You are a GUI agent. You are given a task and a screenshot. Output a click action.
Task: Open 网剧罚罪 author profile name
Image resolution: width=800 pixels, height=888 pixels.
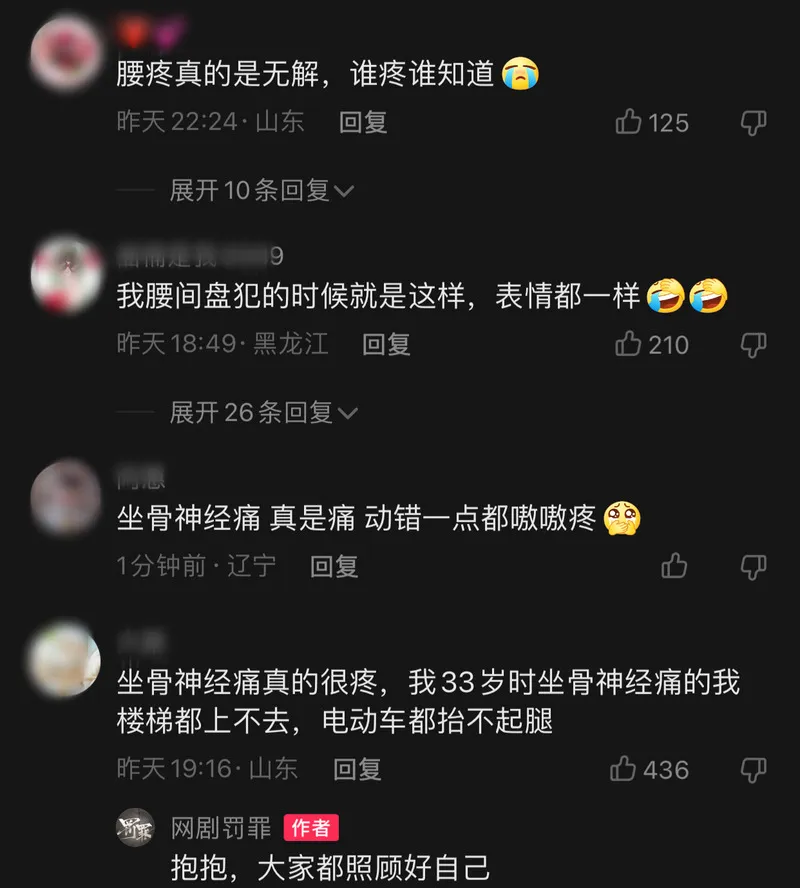[221, 828]
